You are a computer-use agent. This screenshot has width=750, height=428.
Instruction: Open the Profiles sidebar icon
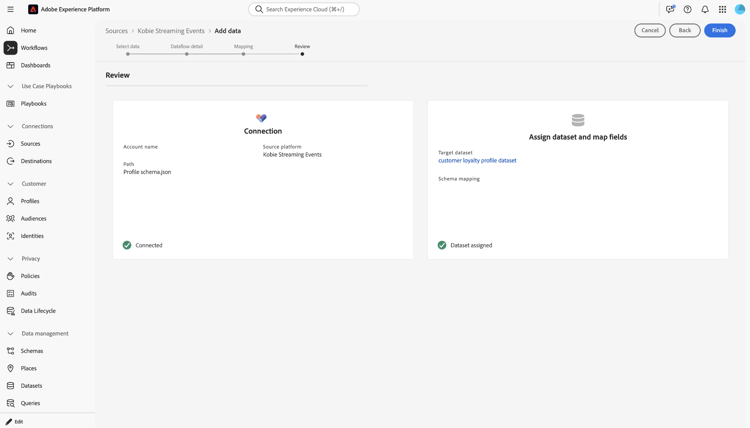tap(10, 201)
